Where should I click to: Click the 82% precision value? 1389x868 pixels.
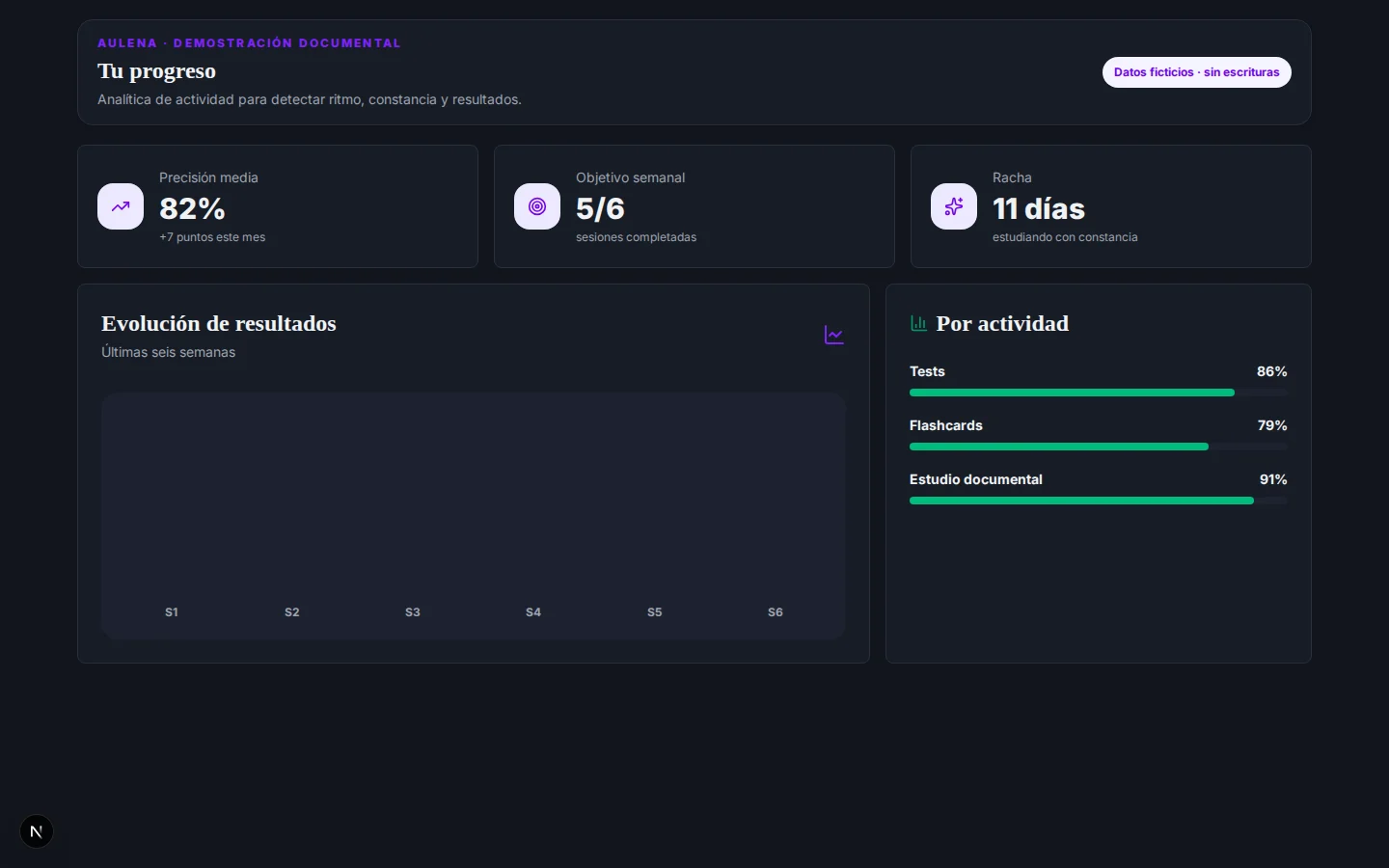[x=192, y=208]
